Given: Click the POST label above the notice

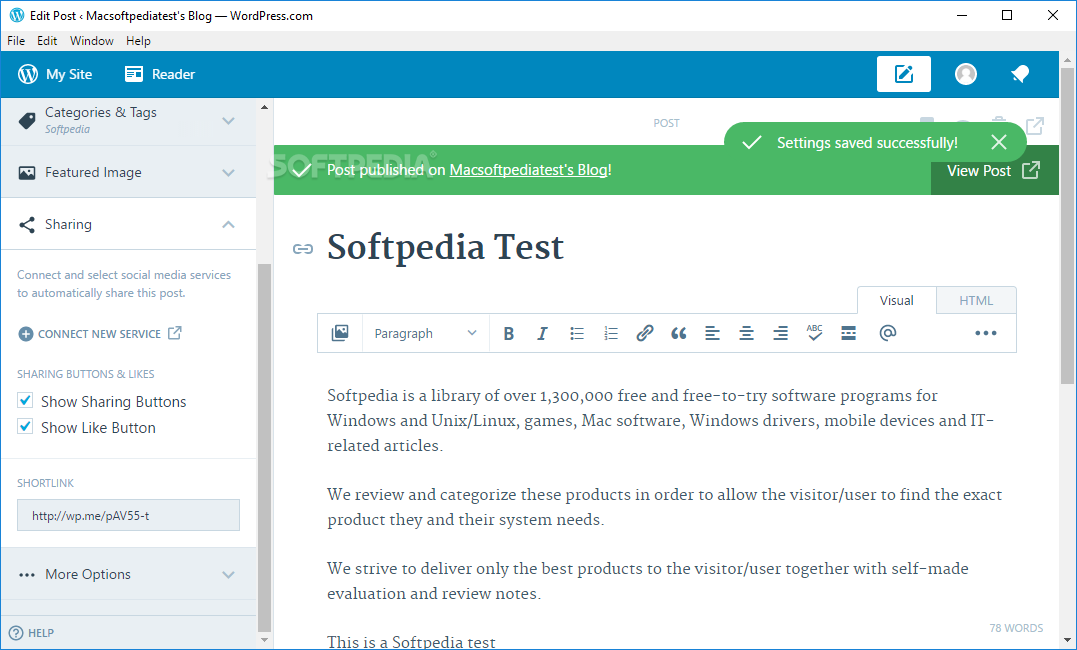Looking at the screenshot, I should coord(666,123).
